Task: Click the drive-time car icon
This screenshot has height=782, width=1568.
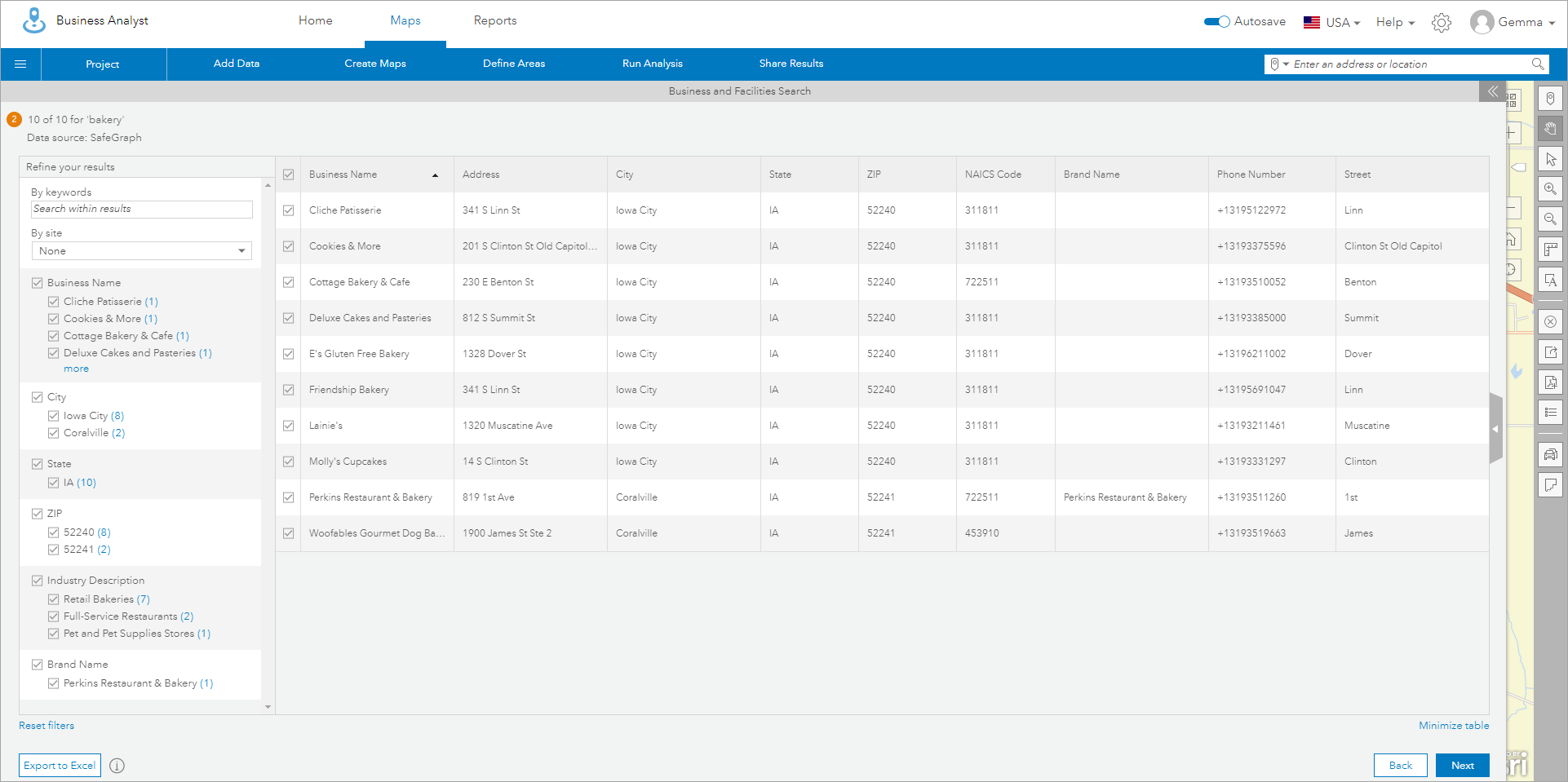Action: [1550, 455]
